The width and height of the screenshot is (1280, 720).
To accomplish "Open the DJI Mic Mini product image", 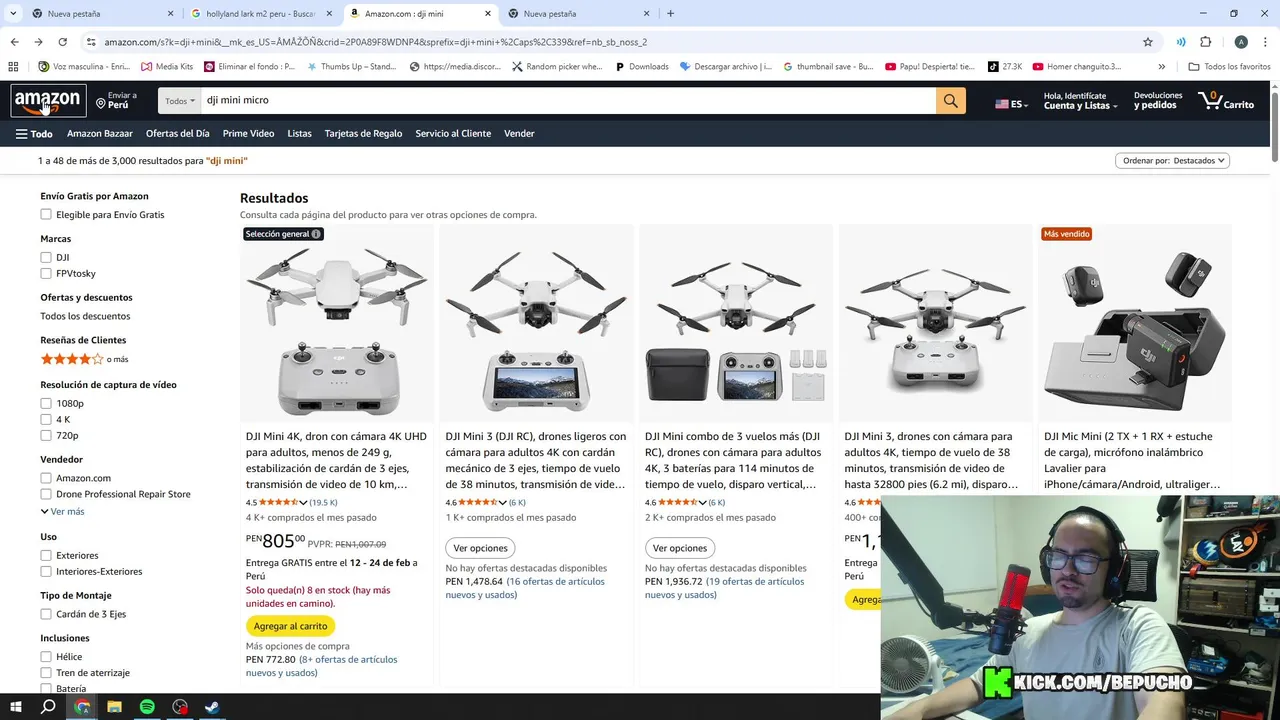I will click(x=1134, y=332).
